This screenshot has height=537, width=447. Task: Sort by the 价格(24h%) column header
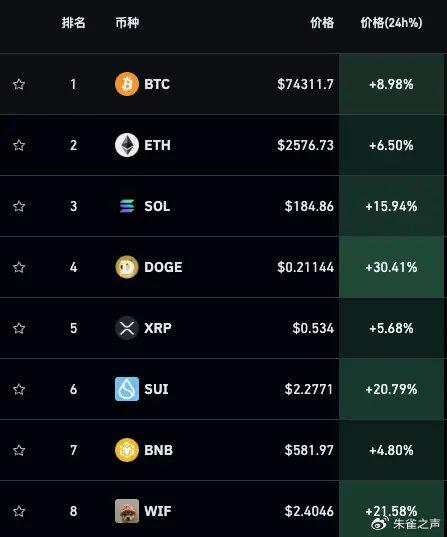(x=391, y=23)
